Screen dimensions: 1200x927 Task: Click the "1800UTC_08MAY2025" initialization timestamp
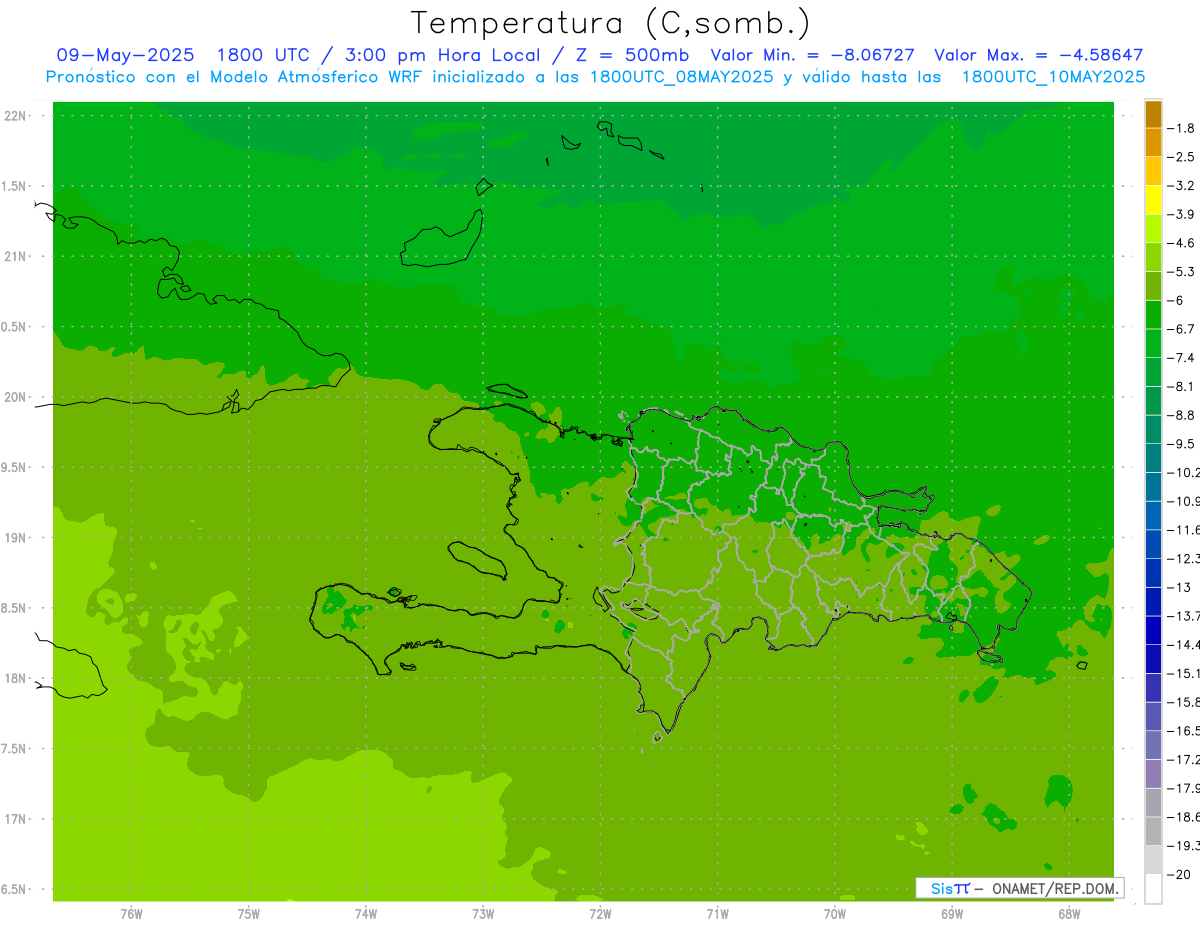(x=682, y=77)
